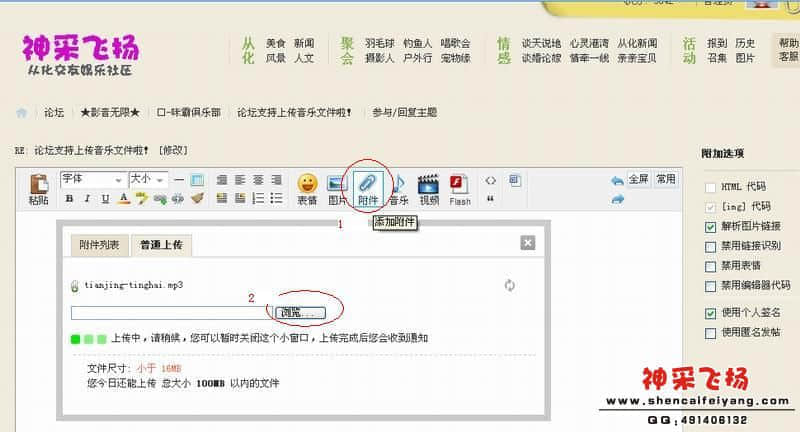This screenshot has width=800, height=432.
Task: Open the ★影音无限★ breadcrumb
Action: pos(110,113)
